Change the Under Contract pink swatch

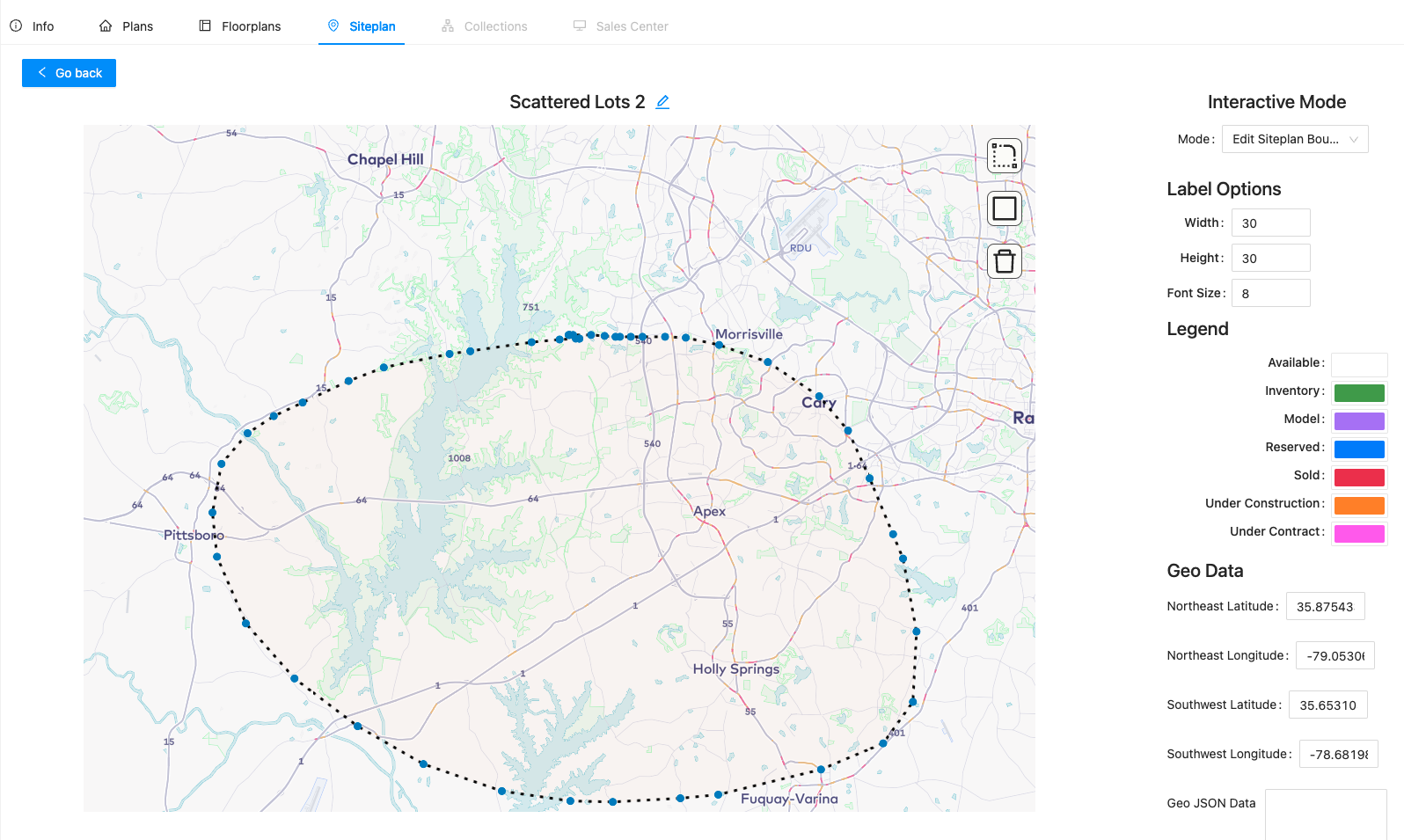[x=1359, y=533]
